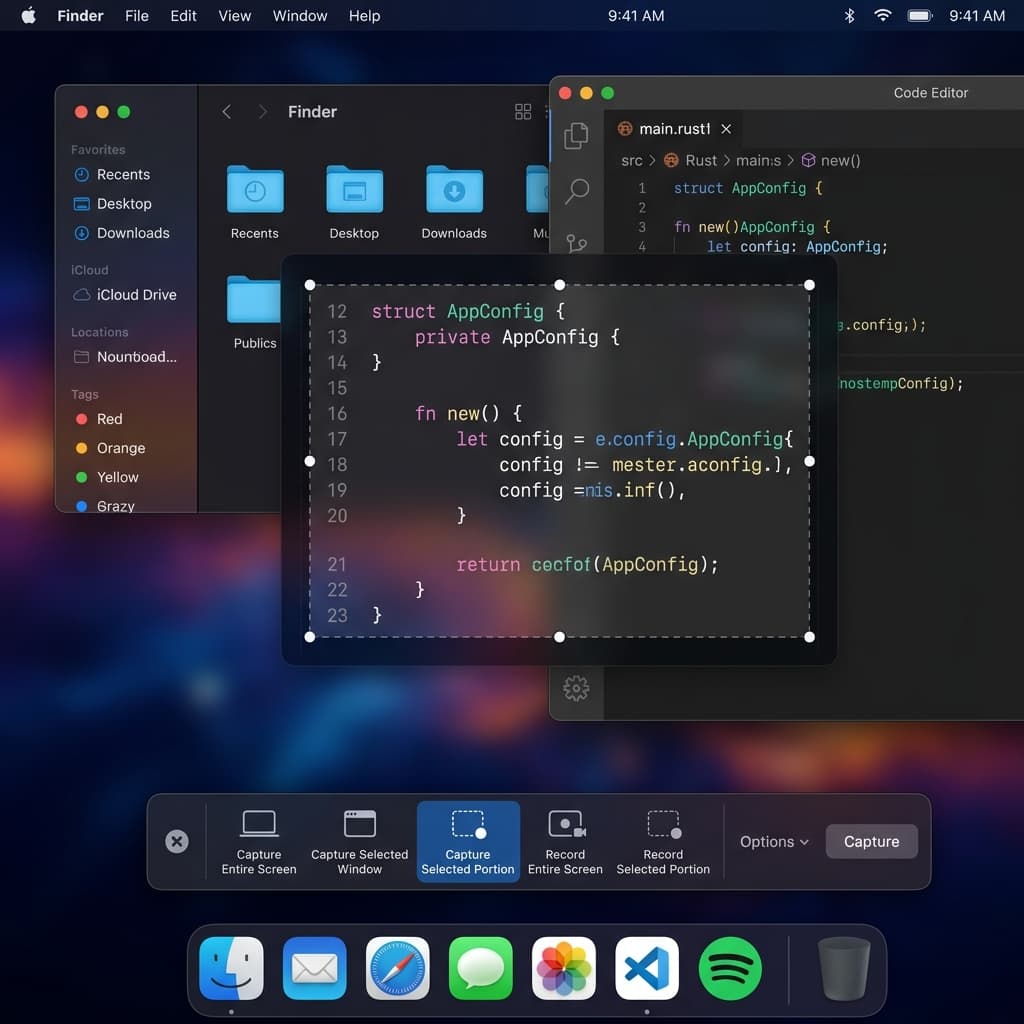Image resolution: width=1024 pixels, height=1024 pixels.
Task: Open editor settings via the gear icon
Action: [576, 688]
